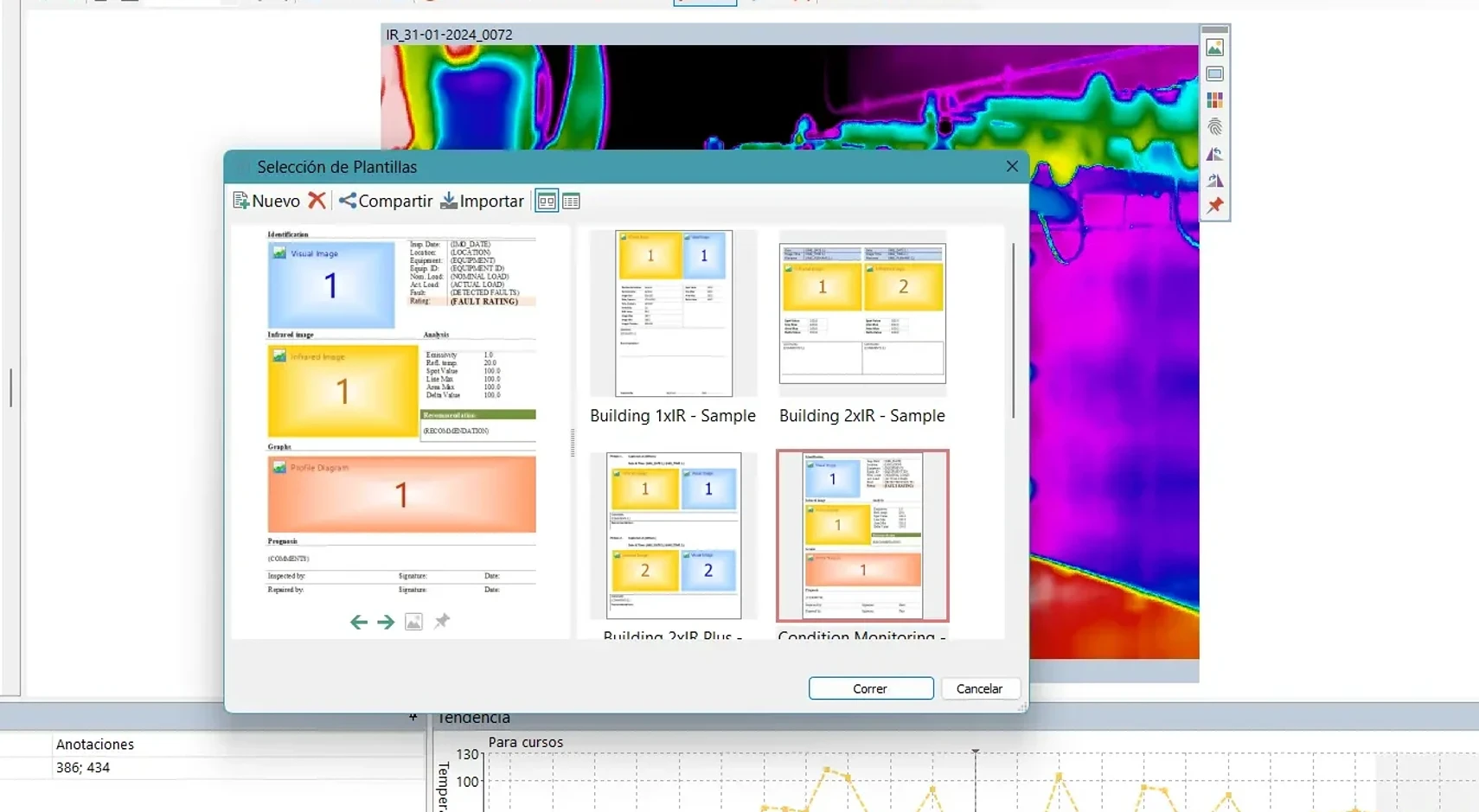The image size is (1479, 812).
Task: Click the rectangle frame icon in the side toolbar
Action: coord(1214,74)
